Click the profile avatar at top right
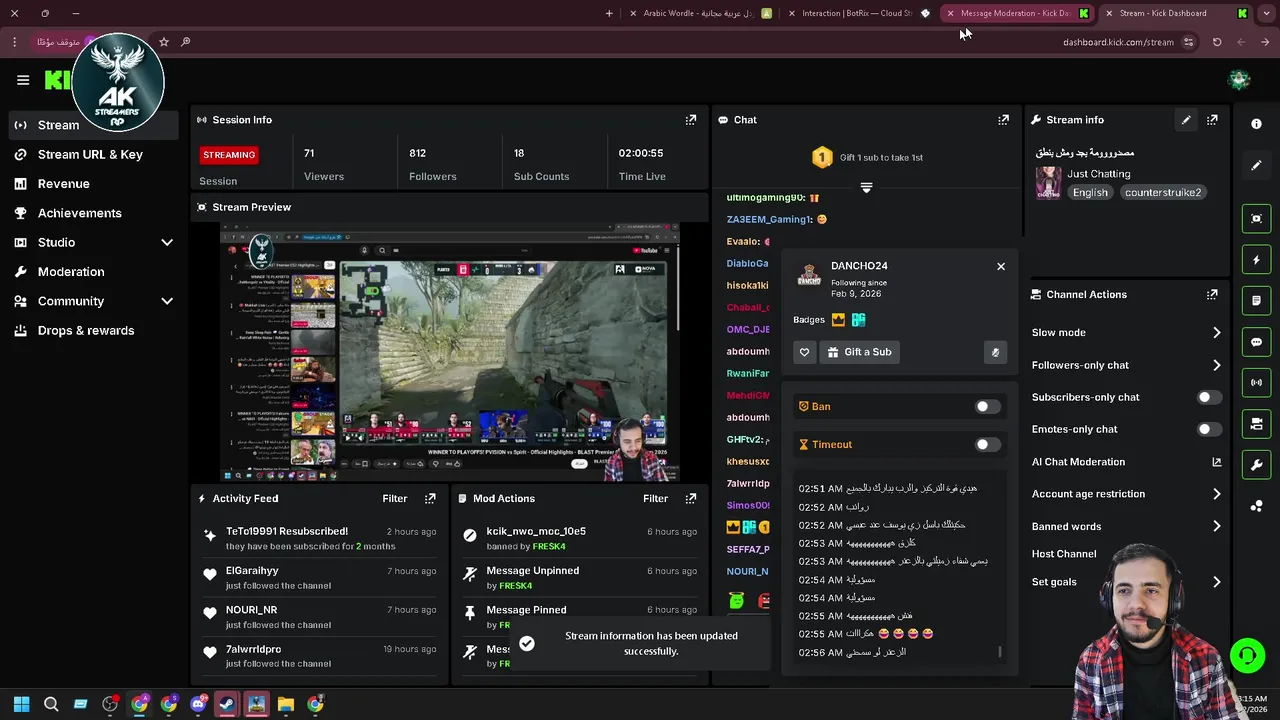 click(1239, 80)
